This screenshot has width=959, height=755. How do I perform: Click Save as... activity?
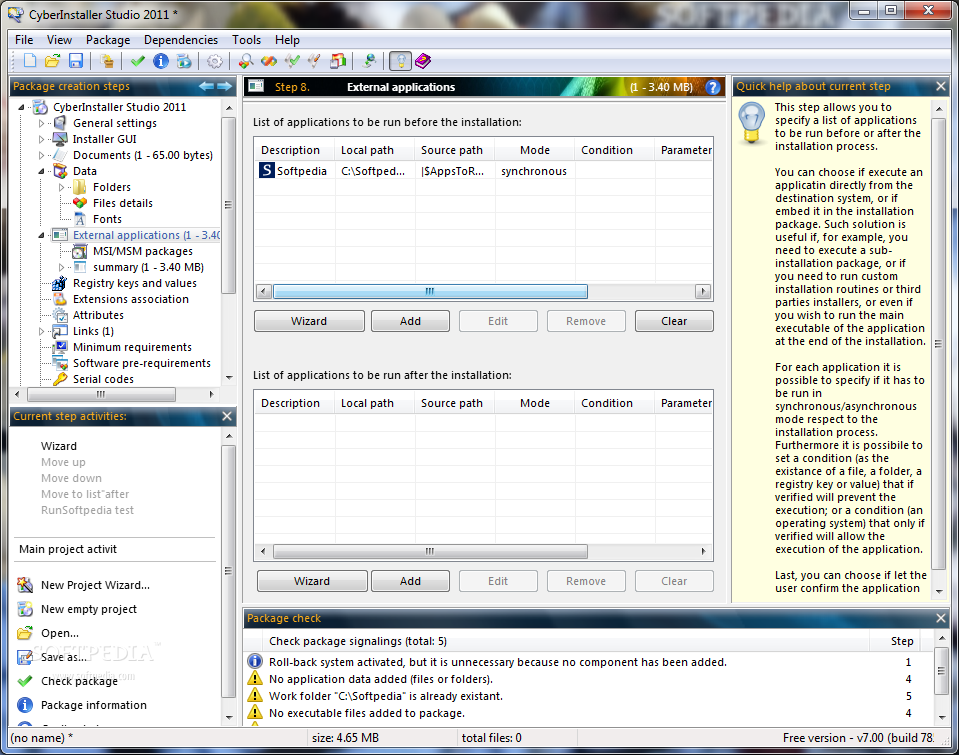tap(64, 657)
